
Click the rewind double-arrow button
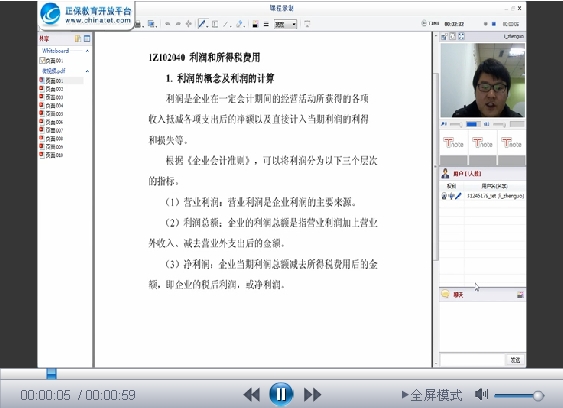tap(251, 395)
